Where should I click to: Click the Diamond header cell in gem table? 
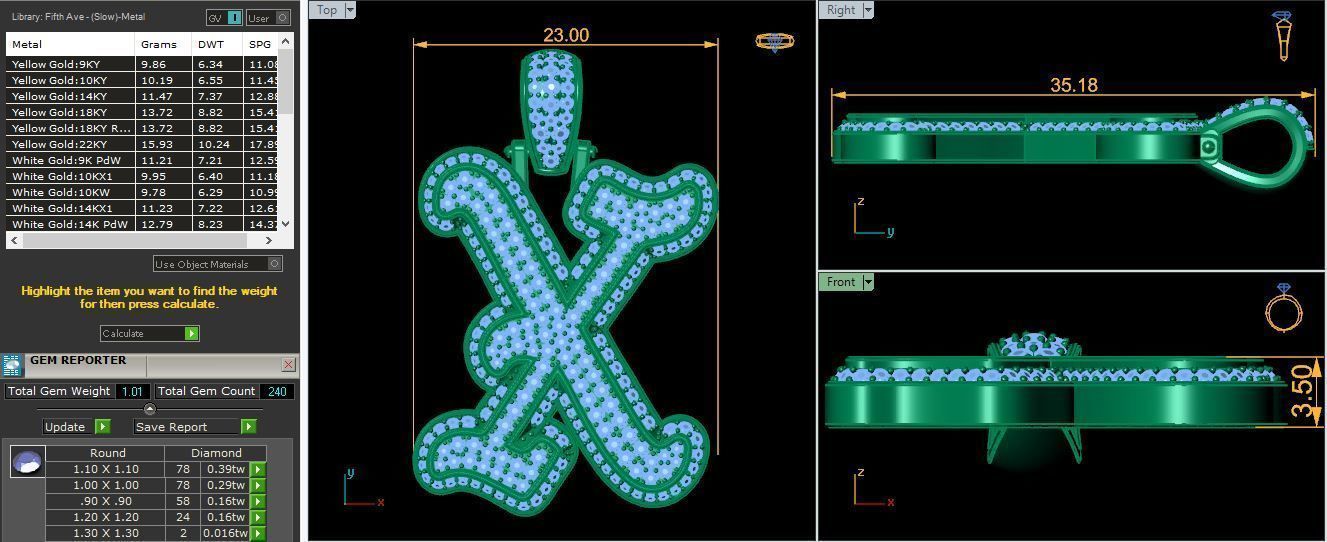(216, 453)
